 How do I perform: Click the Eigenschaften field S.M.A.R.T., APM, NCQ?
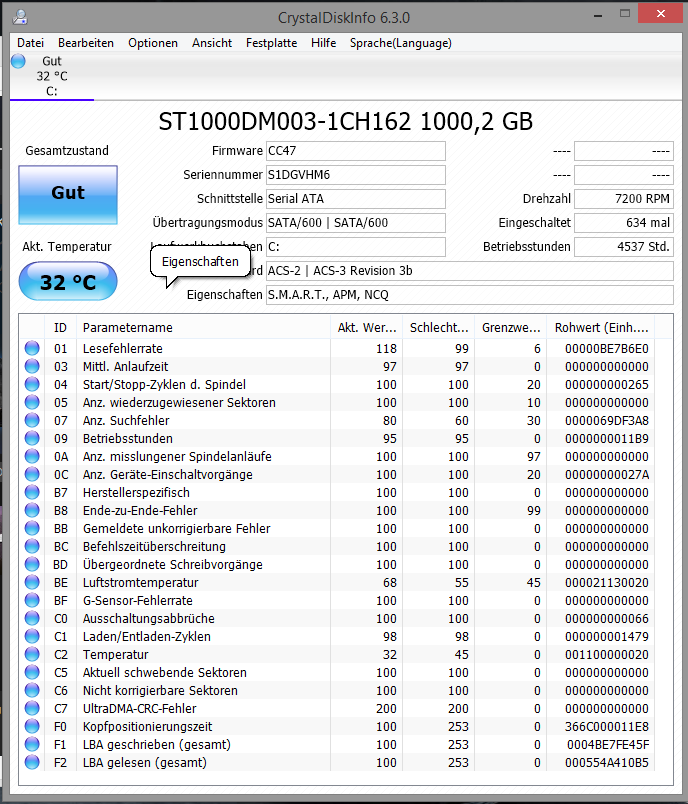(470, 295)
